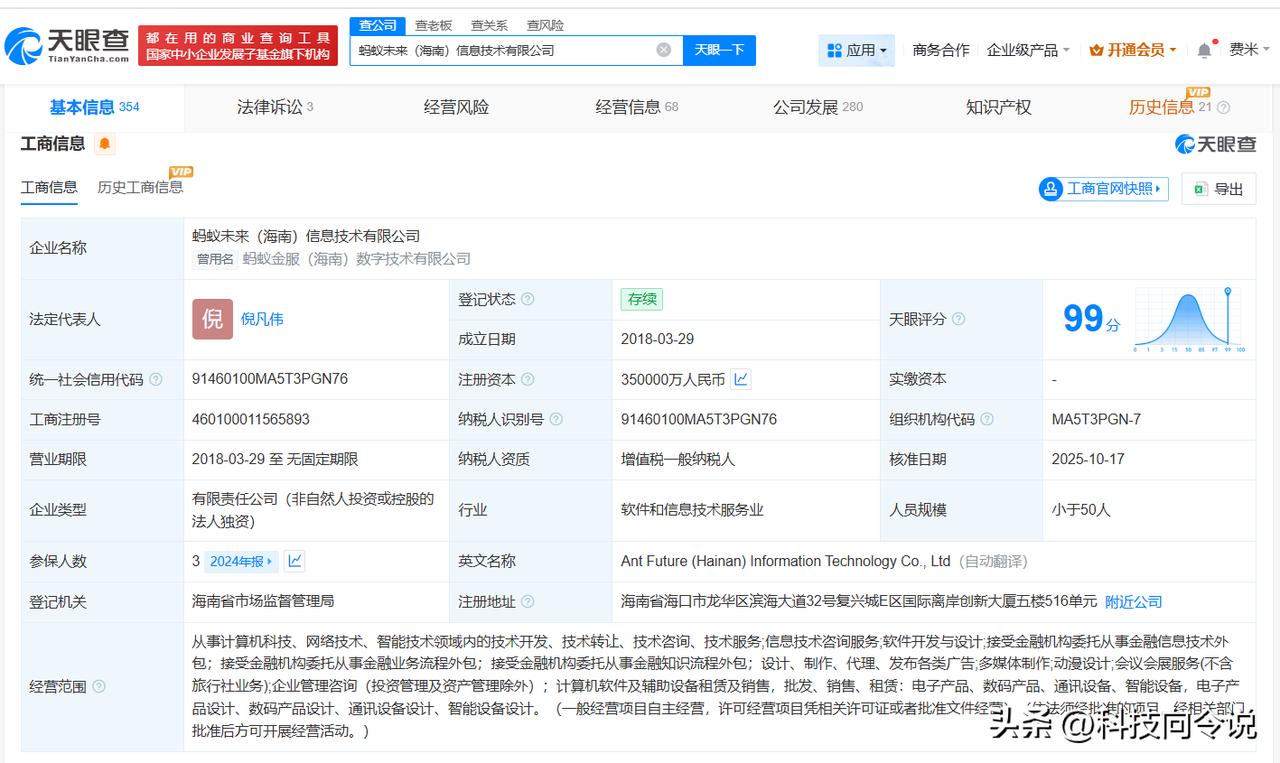Open the notification bell icon
Viewport: 1280px width, 763px height.
[x=1204, y=50]
